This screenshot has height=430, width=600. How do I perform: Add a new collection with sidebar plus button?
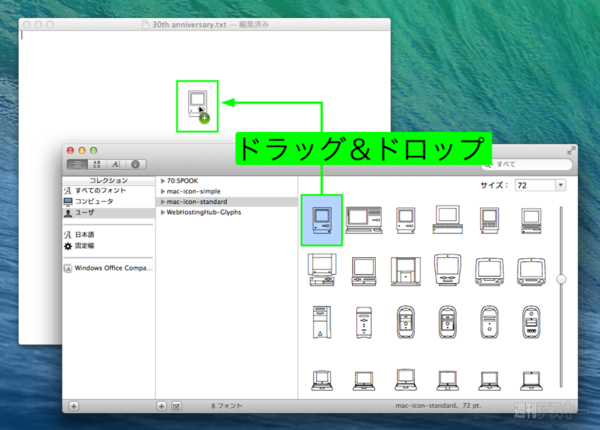[74, 406]
